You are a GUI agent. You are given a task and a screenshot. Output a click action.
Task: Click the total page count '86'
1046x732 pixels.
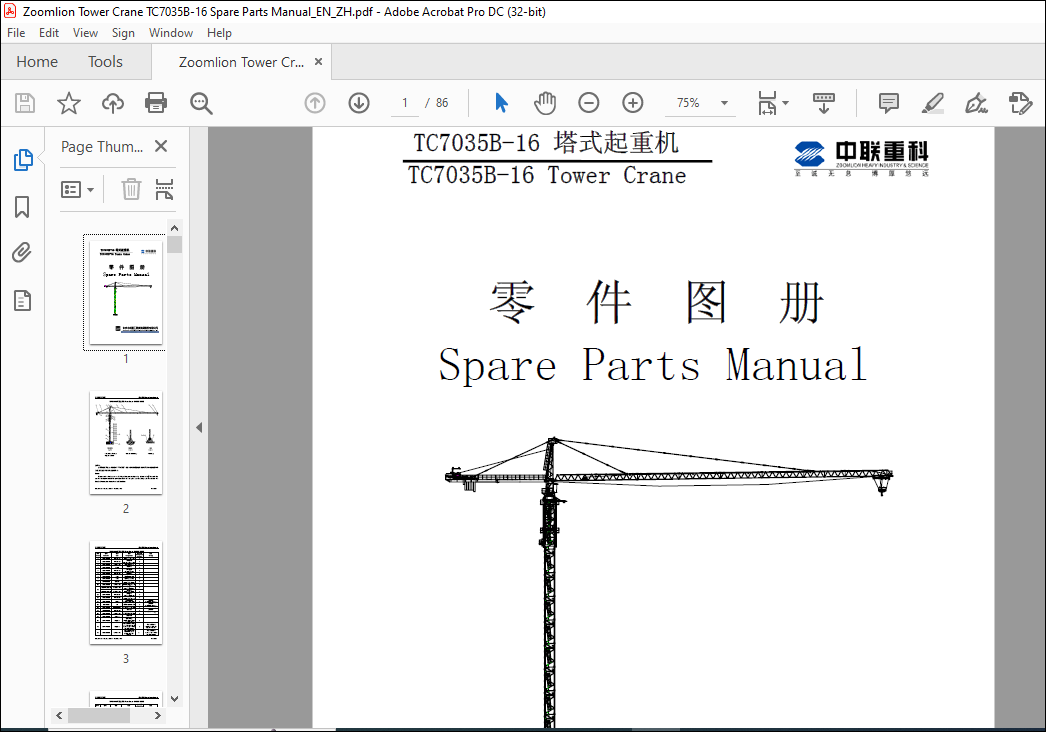[442, 103]
